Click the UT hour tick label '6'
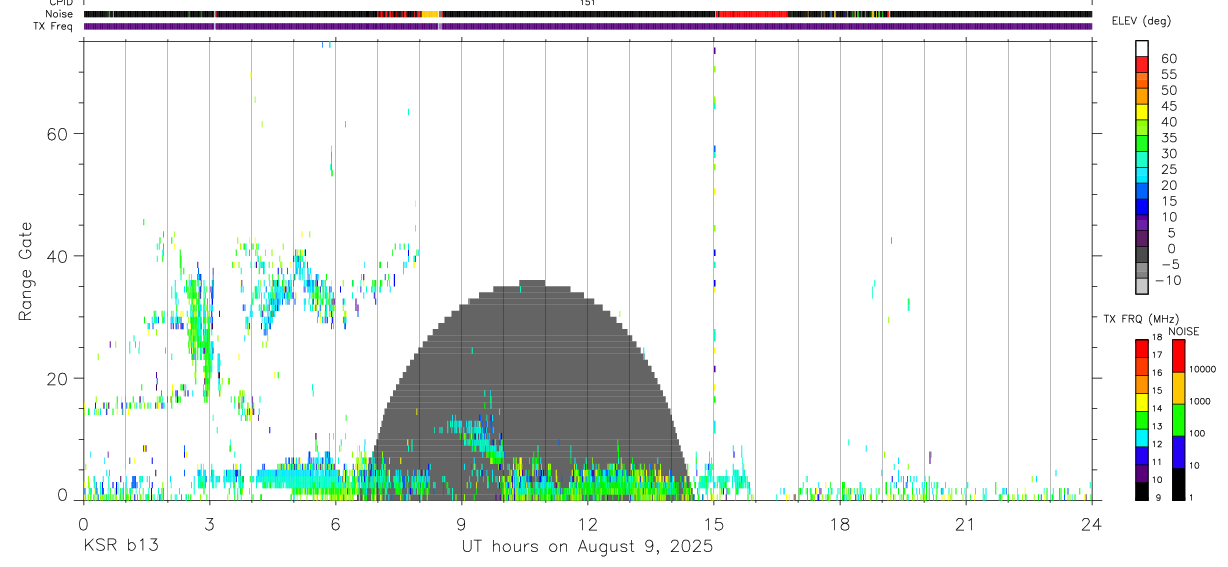 [x=335, y=524]
